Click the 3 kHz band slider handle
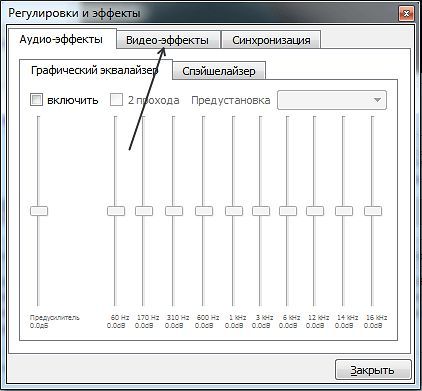Screen dimensions: 422x391 (261, 211)
